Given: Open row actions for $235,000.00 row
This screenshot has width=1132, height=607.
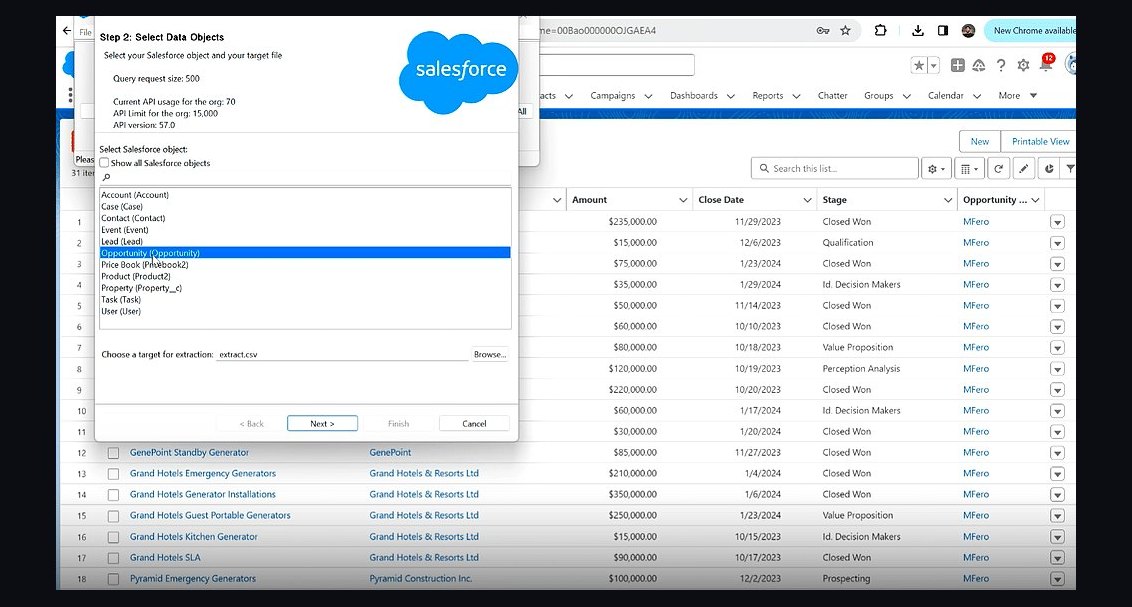Looking at the screenshot, I should point(1058,222).
